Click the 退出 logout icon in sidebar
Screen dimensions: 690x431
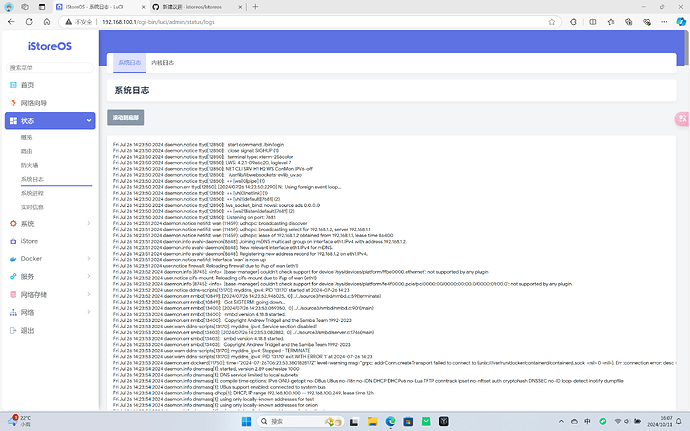pos(12,330)
